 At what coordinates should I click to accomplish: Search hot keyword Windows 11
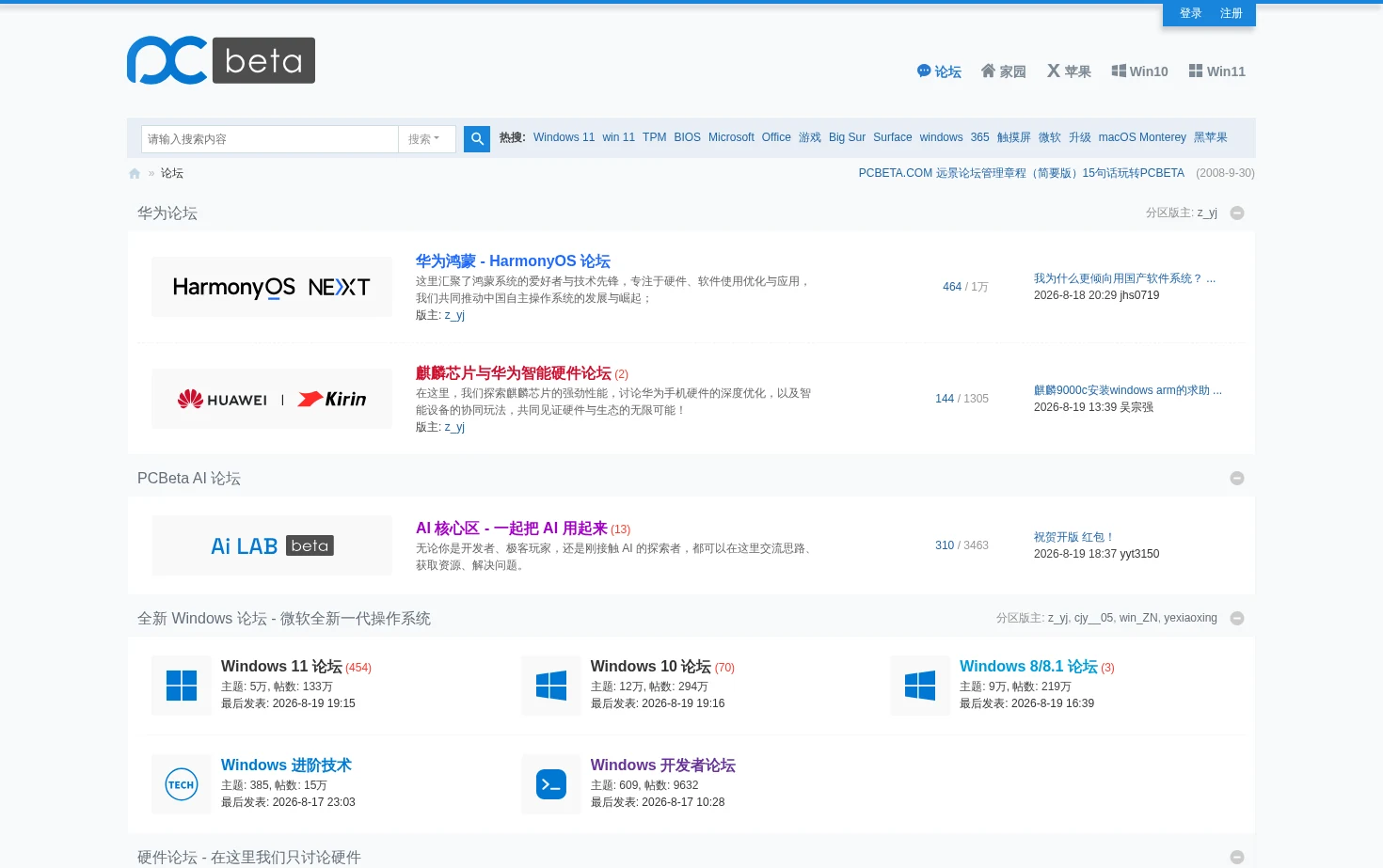pos(564,137)
